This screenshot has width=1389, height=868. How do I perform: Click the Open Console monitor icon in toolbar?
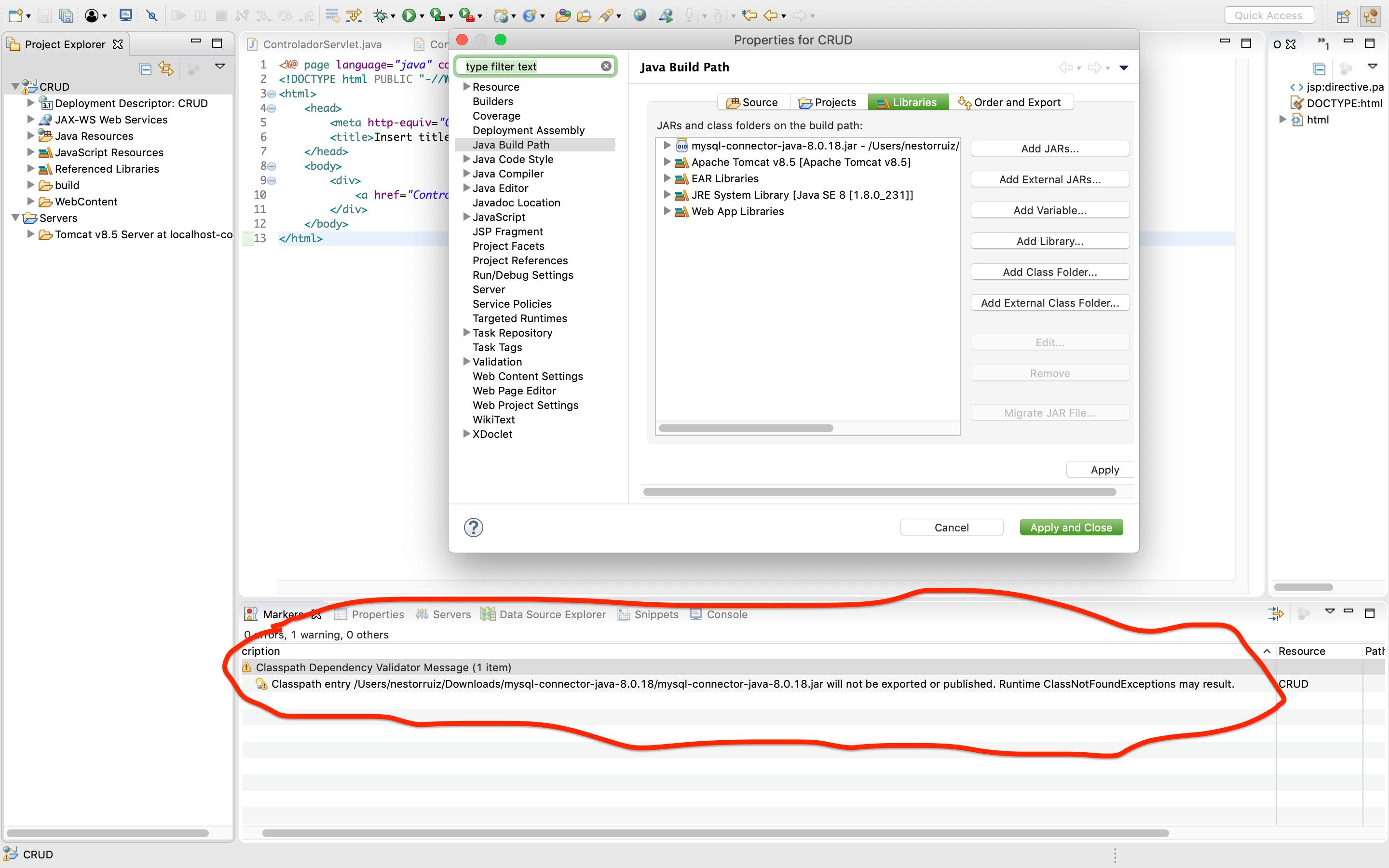coord(125,15)
